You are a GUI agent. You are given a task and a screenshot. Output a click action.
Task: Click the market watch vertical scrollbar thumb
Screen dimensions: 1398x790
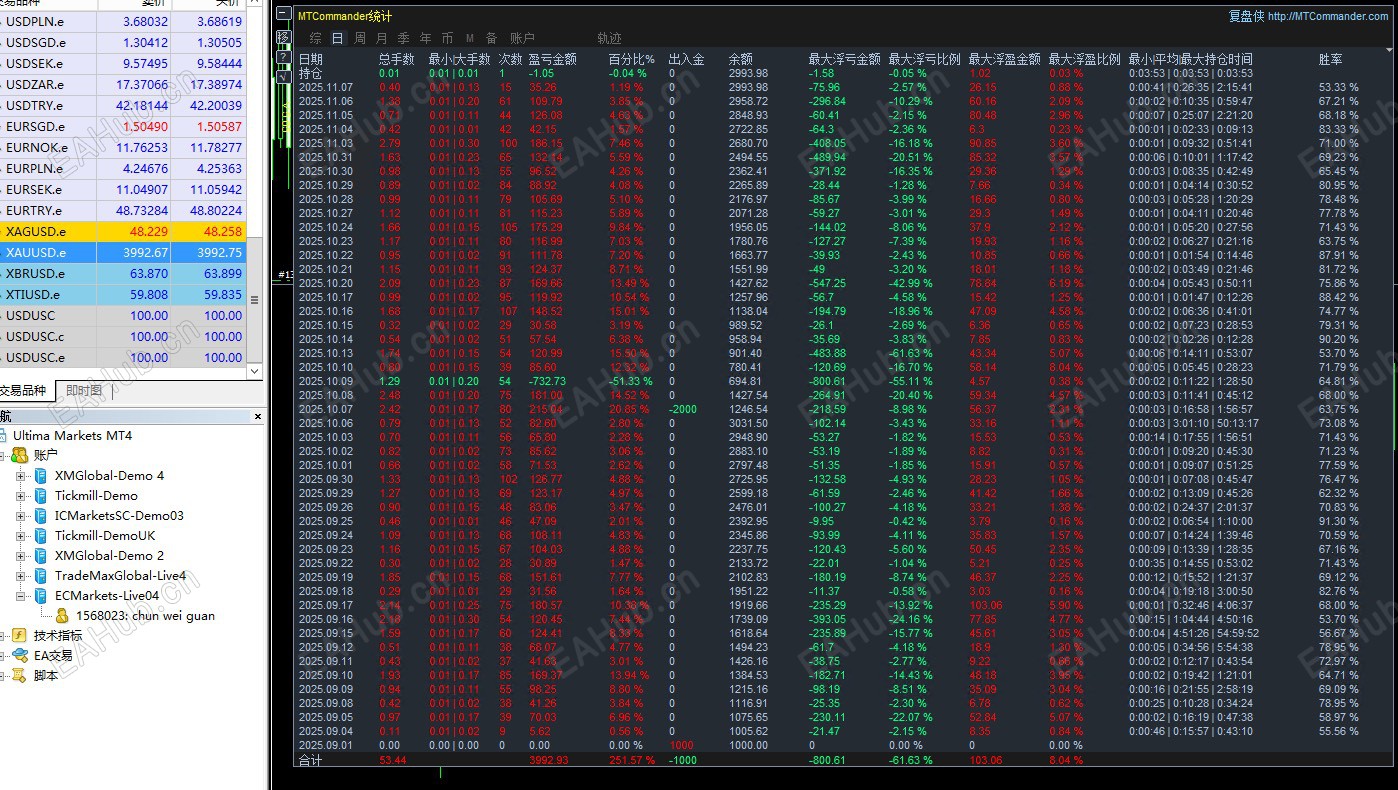point(254,300)
